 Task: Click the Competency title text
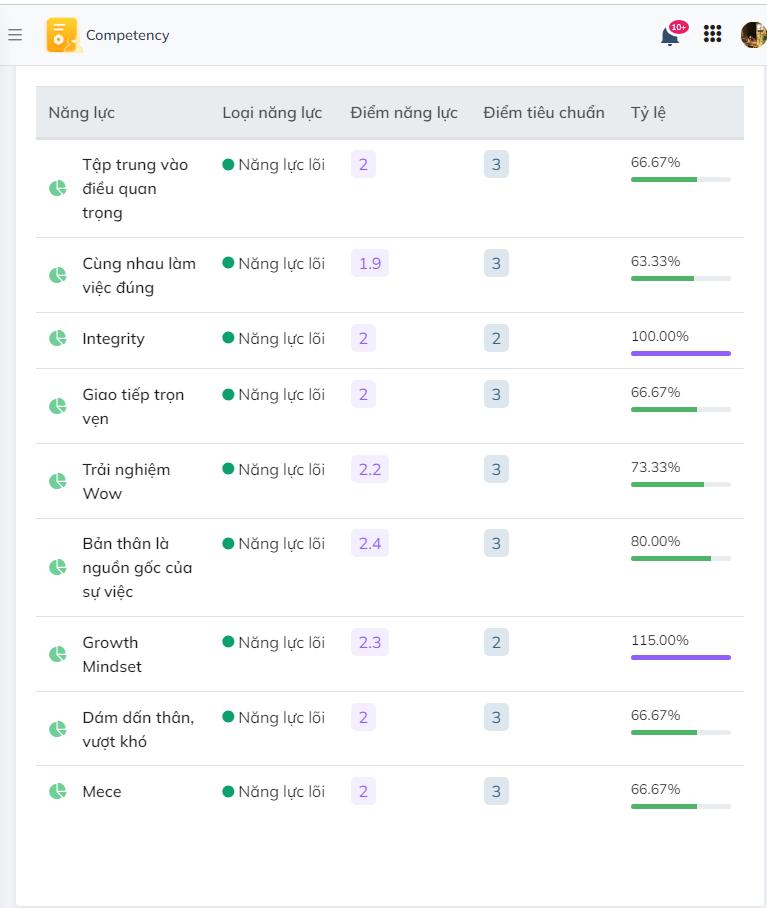(x=127, y=36)
